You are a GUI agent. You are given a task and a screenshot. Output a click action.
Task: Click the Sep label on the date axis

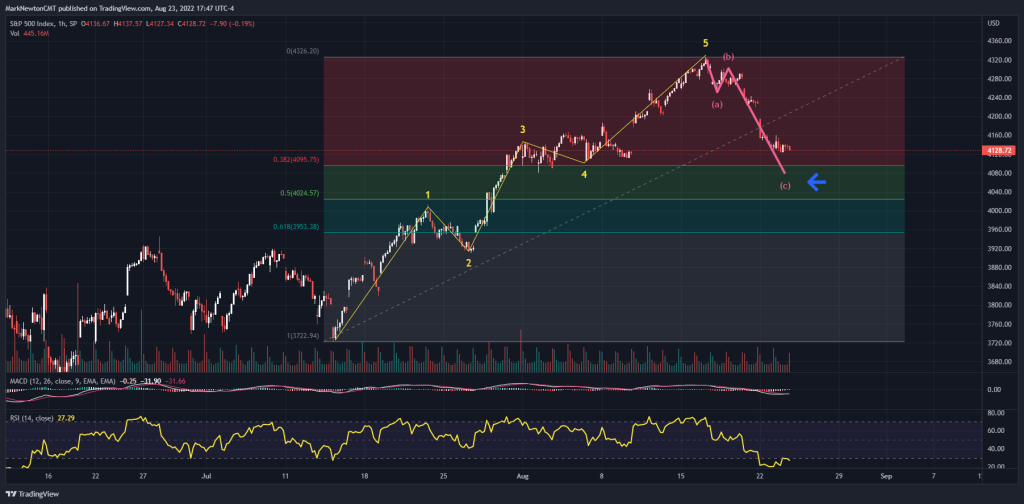coord(885,477)
